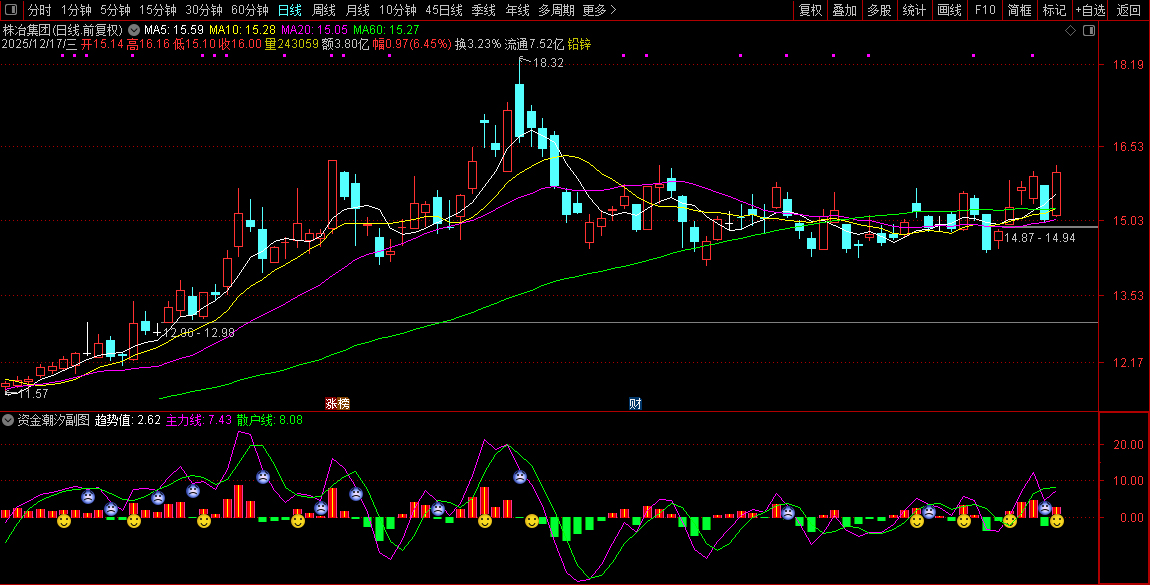
Task: Expand the 资金潮汐副图 indicator dropdown
Action: coord(9,420)
